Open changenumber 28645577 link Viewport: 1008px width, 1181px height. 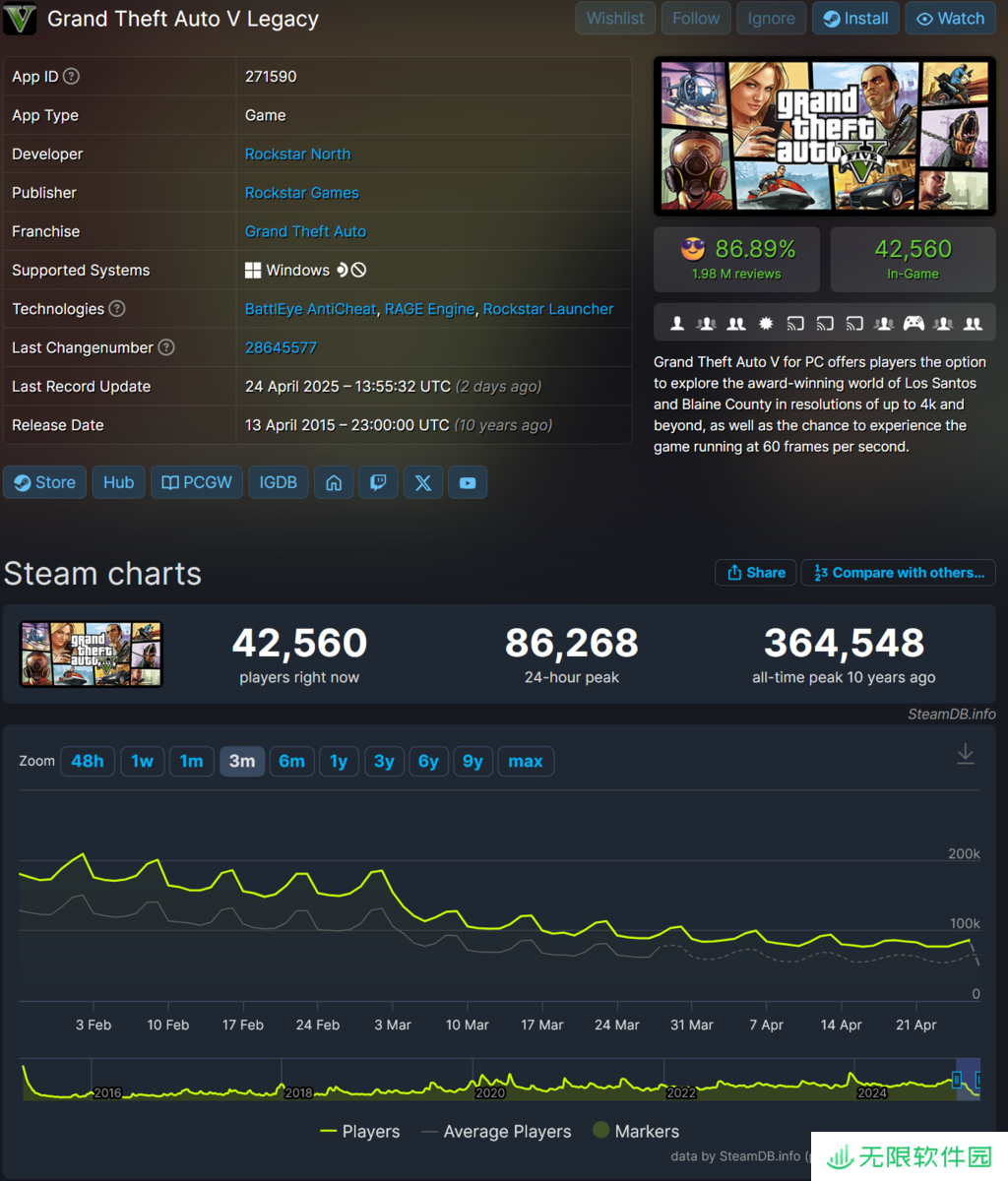[x=281, y=347]
